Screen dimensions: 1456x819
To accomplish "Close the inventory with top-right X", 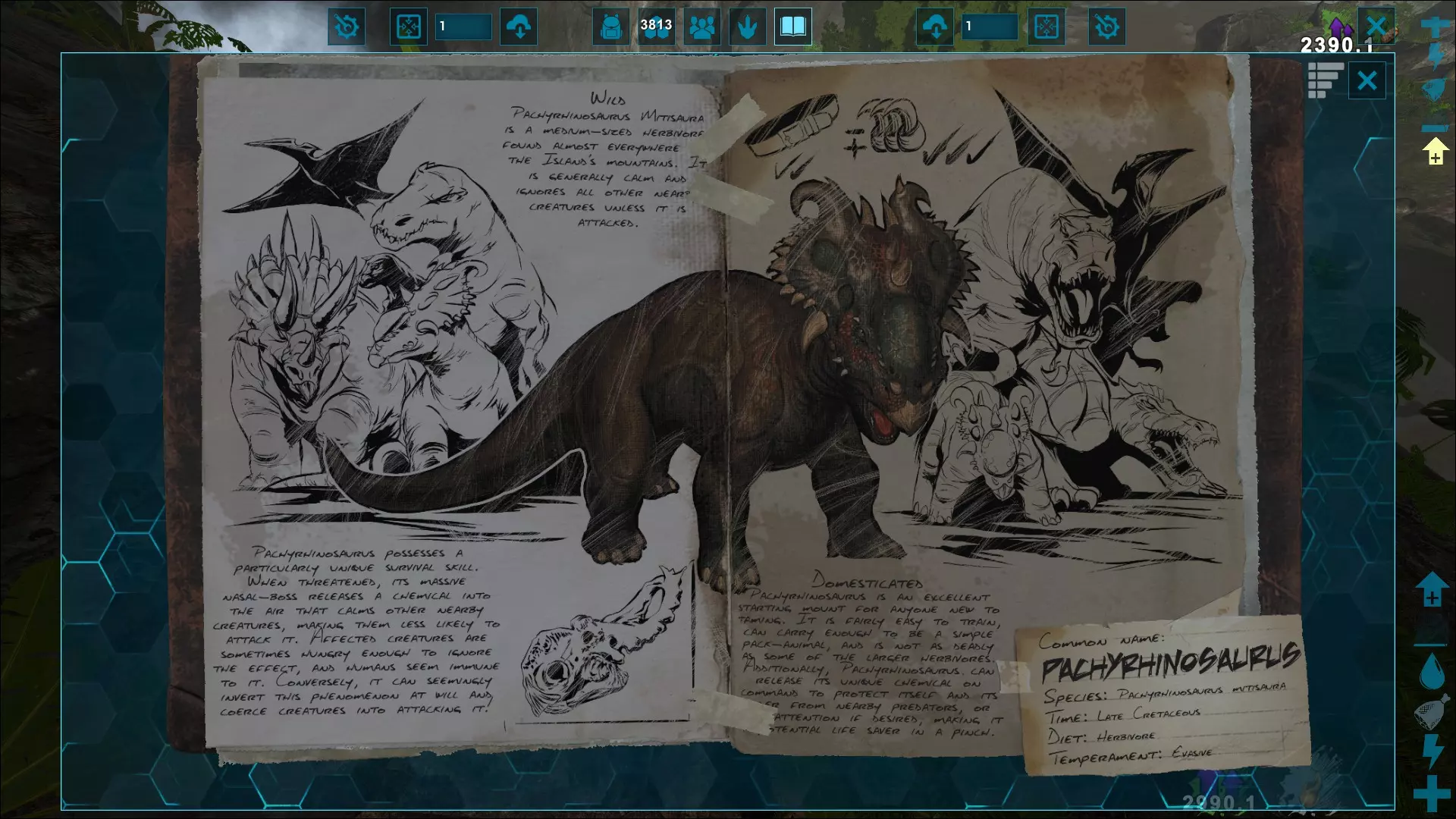I will 1376,27.
